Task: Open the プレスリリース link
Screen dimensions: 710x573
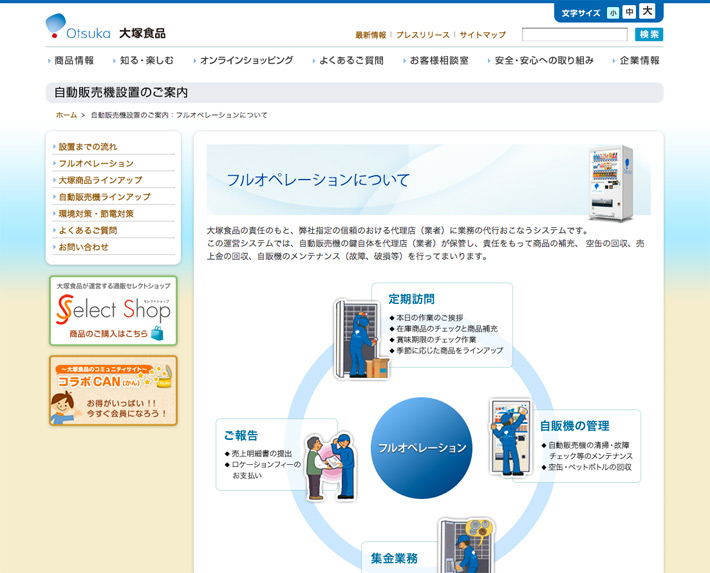Action: pyautogui.click(x=422, y=35)
